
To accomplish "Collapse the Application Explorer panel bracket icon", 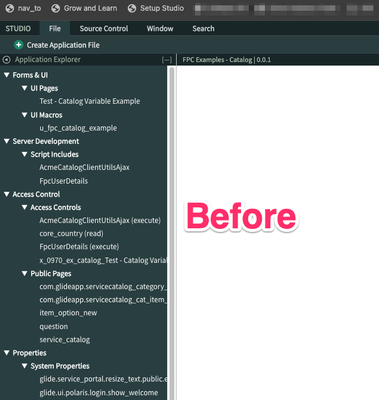I will tap(167, 60).
